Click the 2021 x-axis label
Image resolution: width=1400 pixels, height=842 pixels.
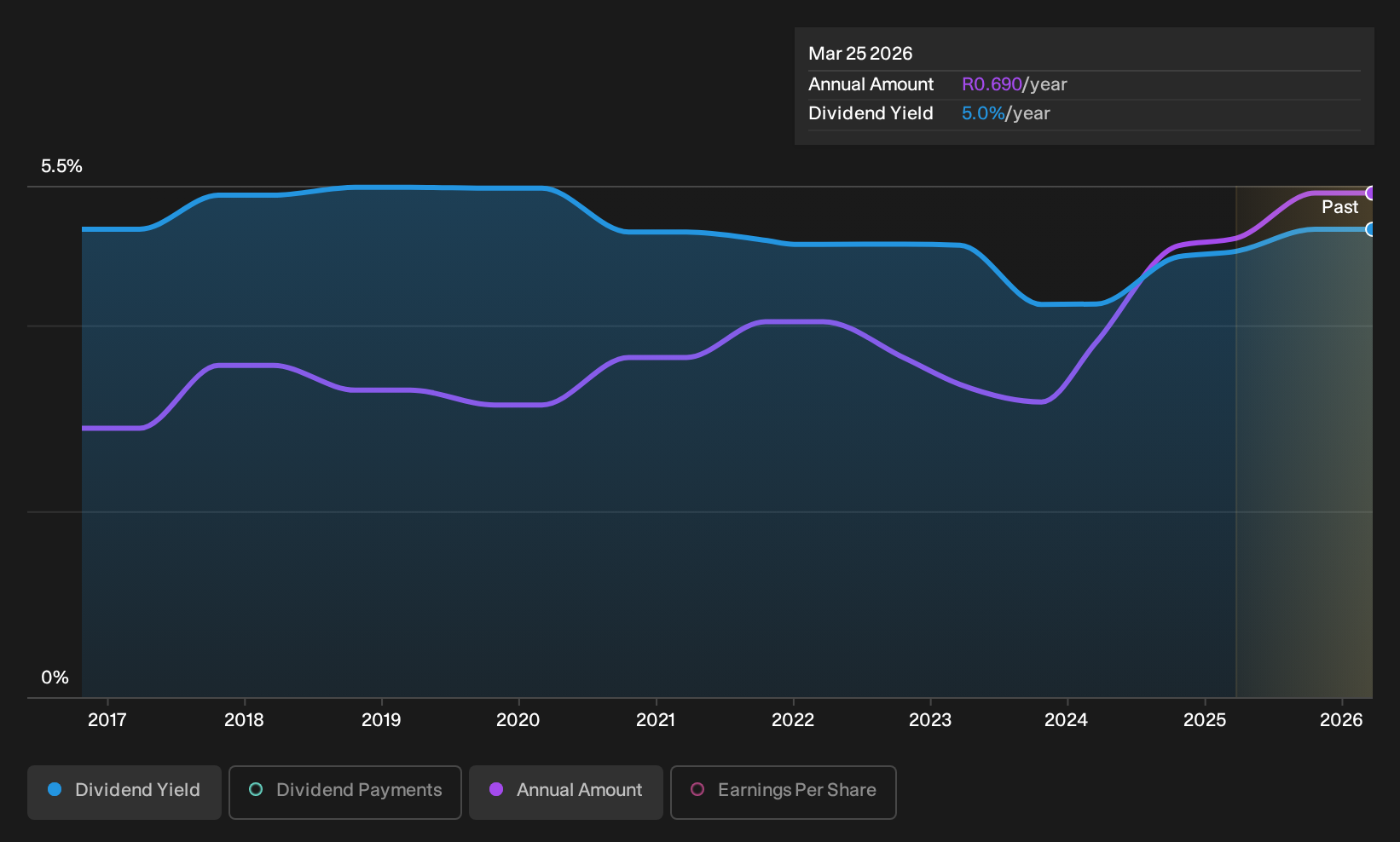[656, 720]
